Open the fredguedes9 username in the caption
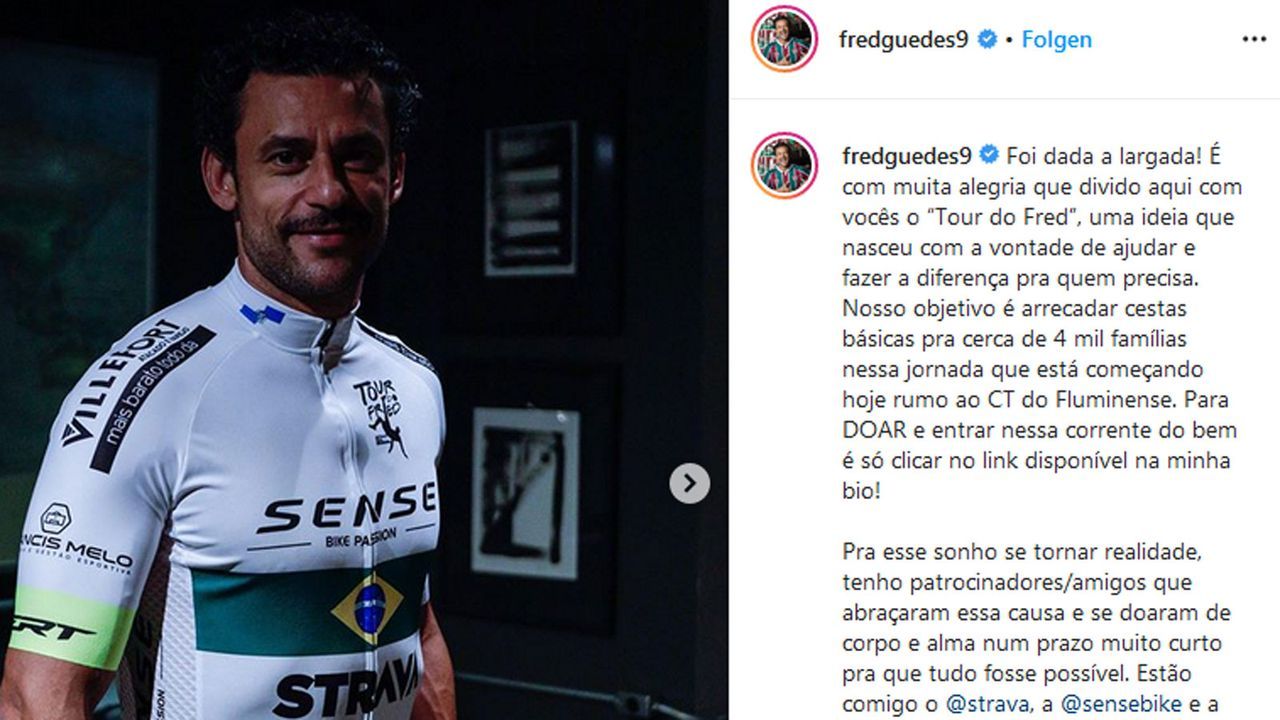Screen dimensions: 1280x720 (908, 155)
